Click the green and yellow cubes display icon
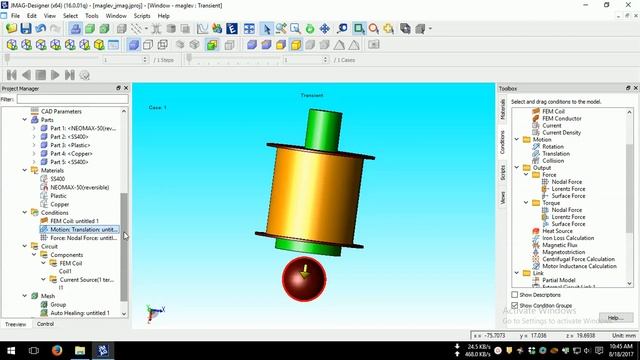The image size is (640, 360). [212, 44]
